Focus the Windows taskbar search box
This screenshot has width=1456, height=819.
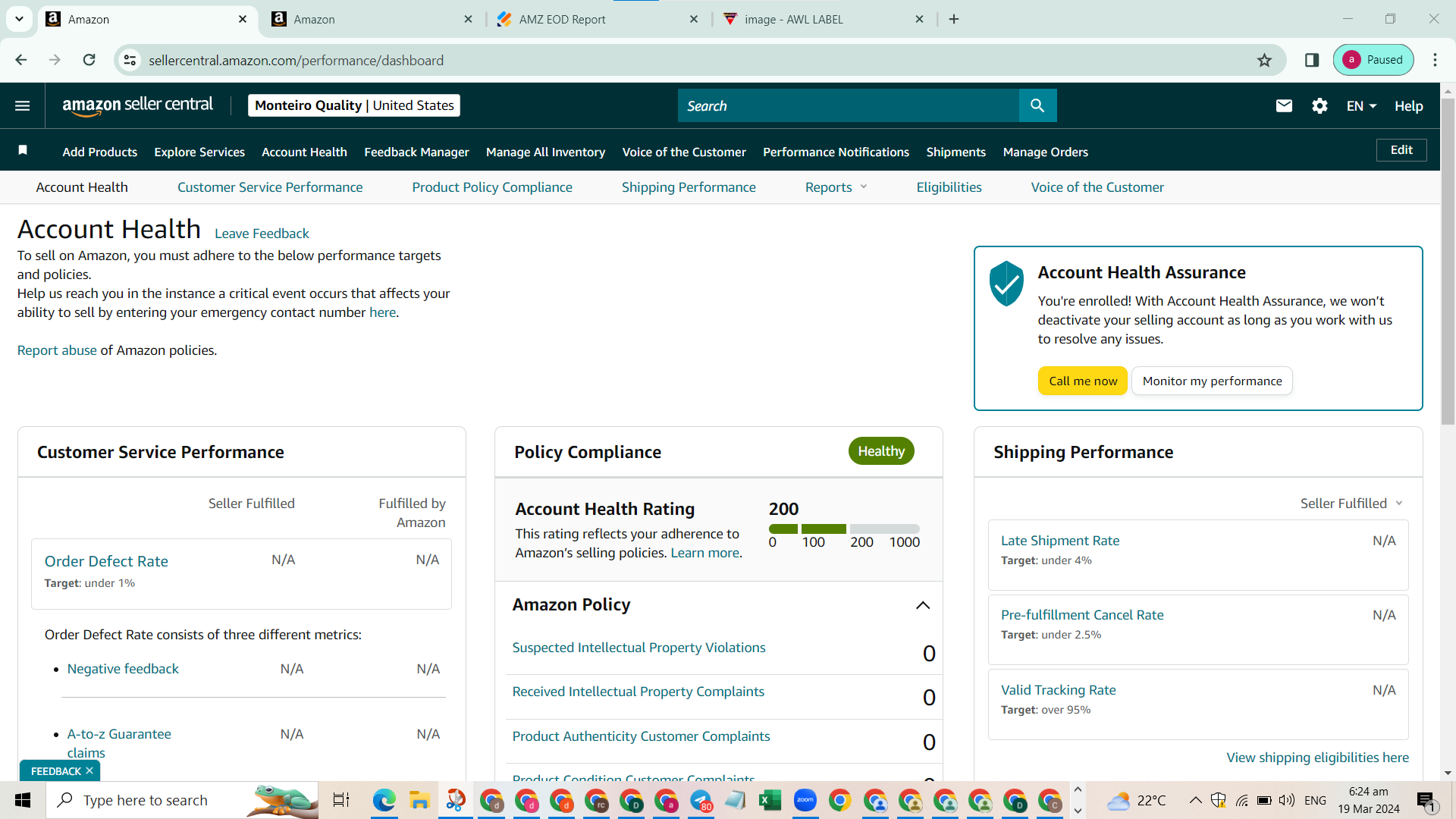coord(182,800)
